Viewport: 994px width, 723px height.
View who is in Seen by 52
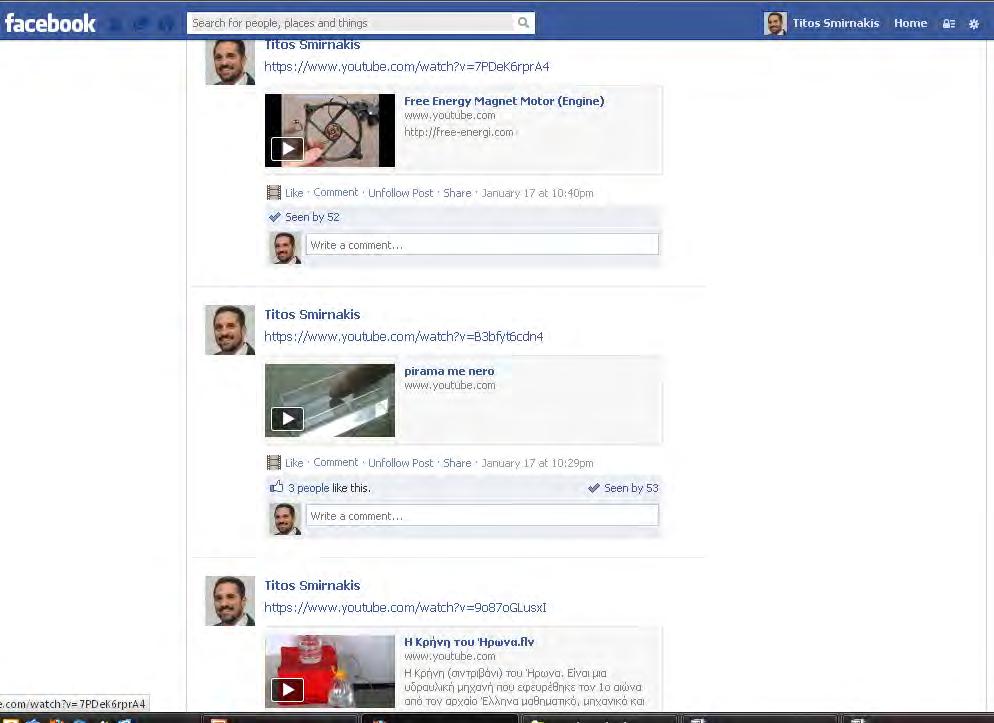(312, 217)
